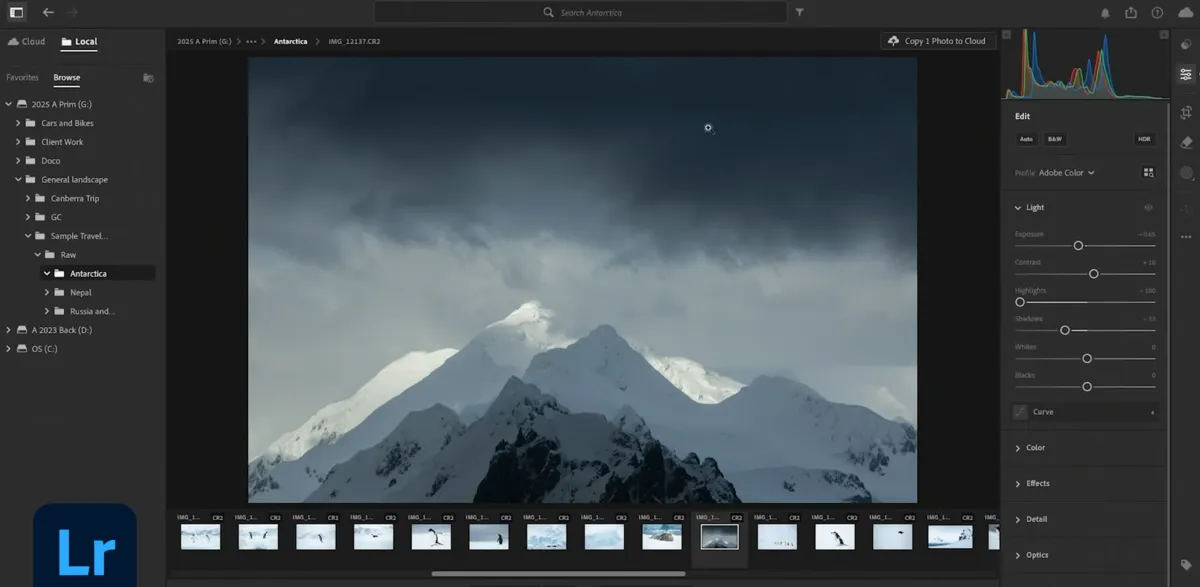Click the Search Antarctica field
Screen dimensions: 1200x587
click(x=582, y=12)
